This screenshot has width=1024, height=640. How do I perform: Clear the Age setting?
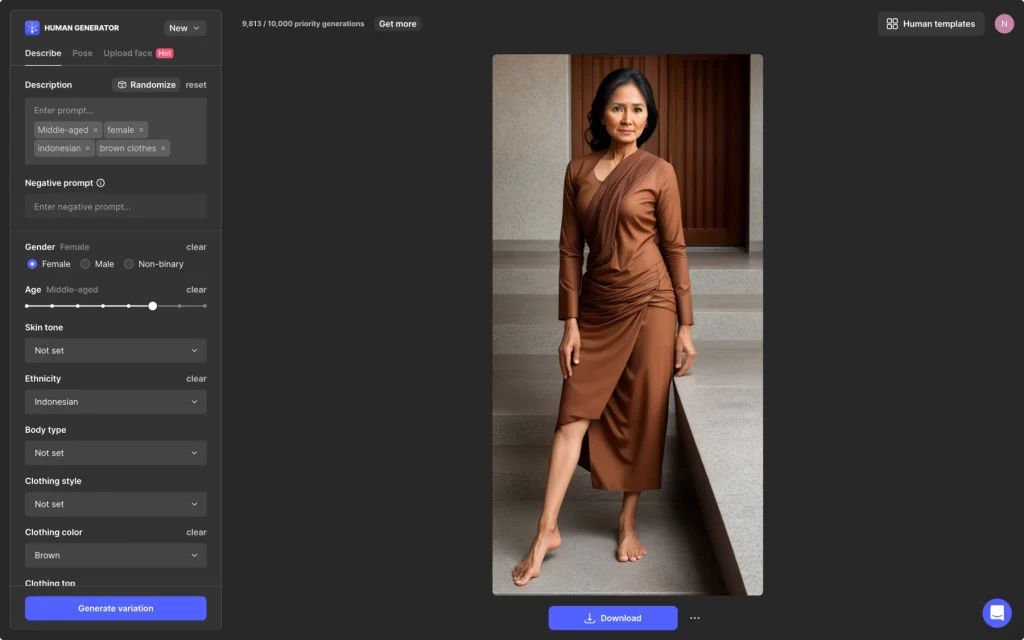pyautogui.click(x=197, y=289)
